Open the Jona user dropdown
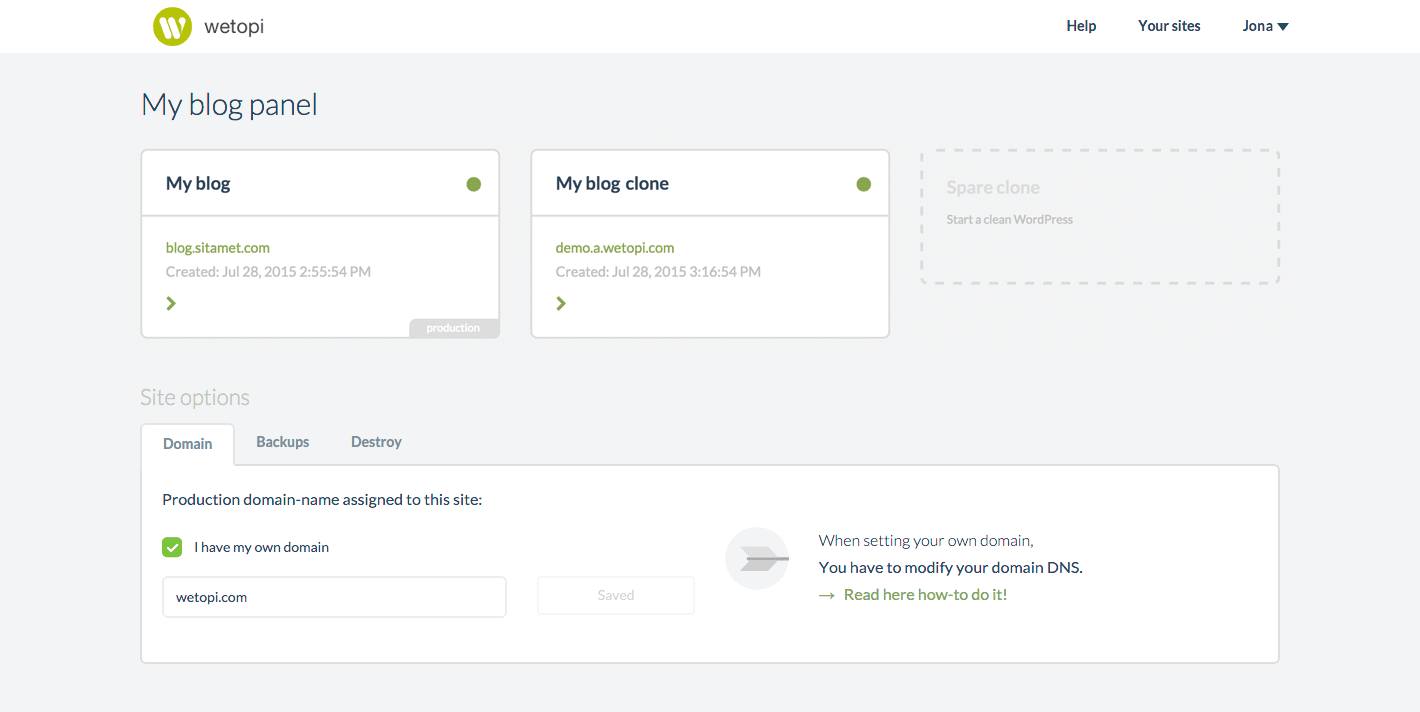Viewport: 1420px width, 712px height. click(x=1265, y=26)
